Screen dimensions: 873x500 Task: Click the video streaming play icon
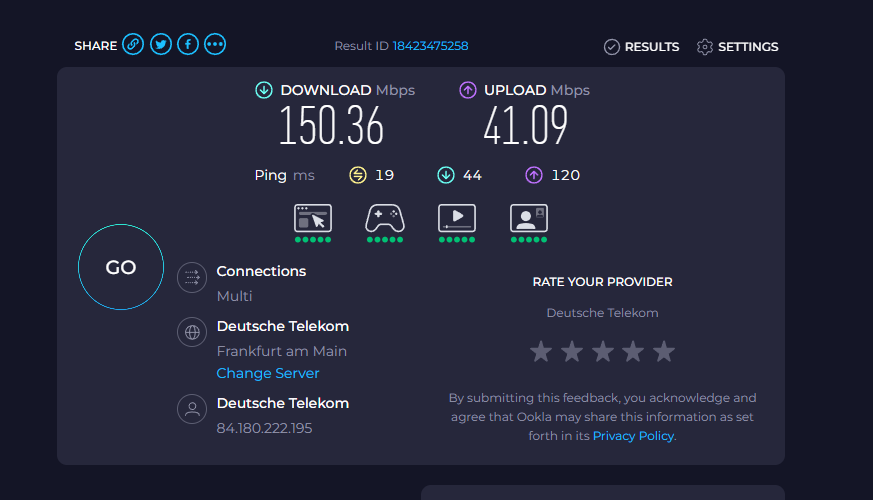(457, 218)
